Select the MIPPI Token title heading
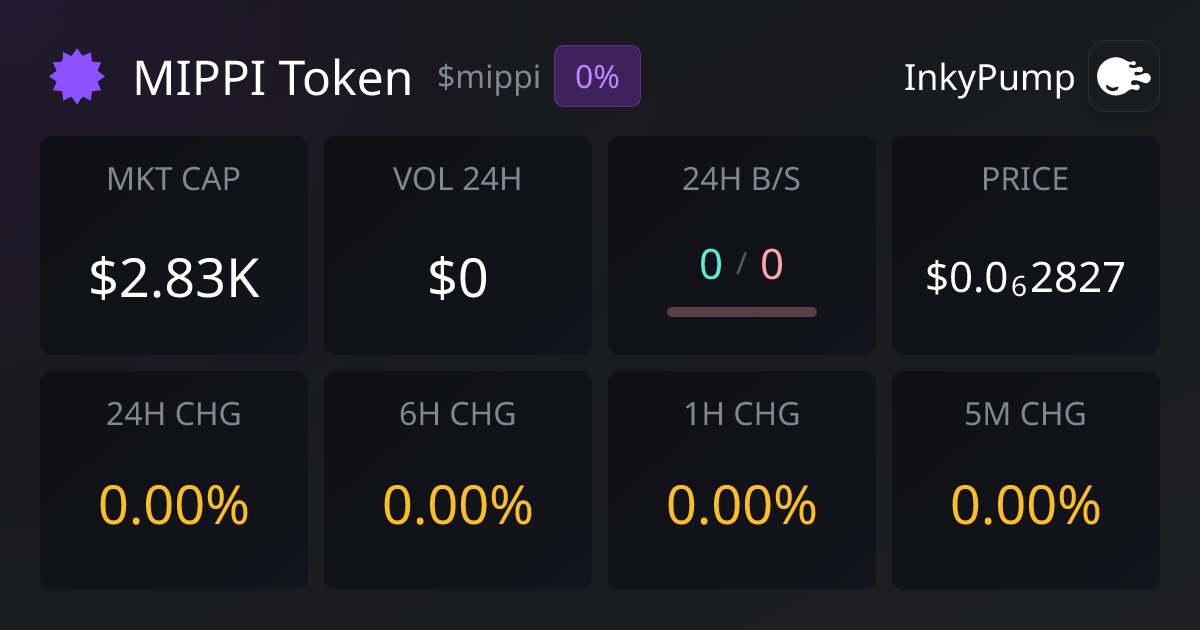The image size is (1200, 630). 273,76
